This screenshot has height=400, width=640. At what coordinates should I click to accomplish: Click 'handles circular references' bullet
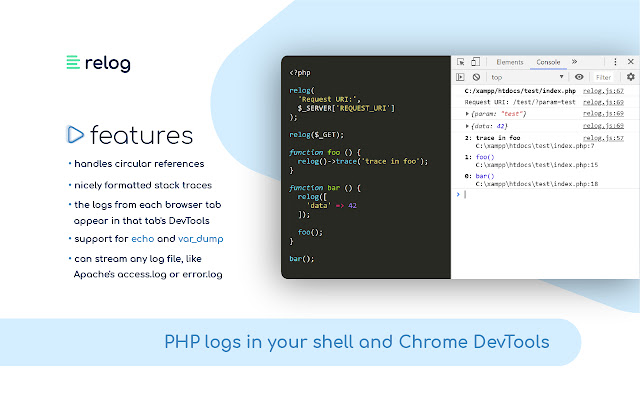click(x=139, y=164)
